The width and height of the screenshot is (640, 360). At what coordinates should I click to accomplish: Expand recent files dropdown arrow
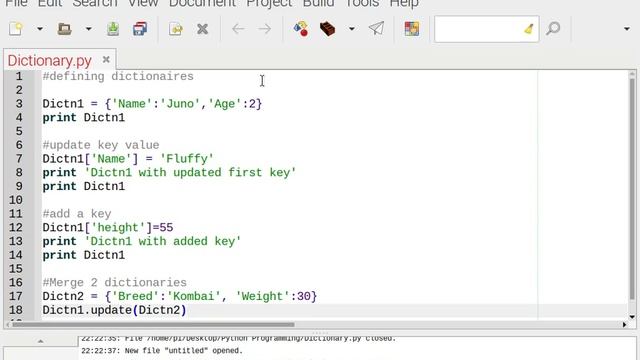88,29
